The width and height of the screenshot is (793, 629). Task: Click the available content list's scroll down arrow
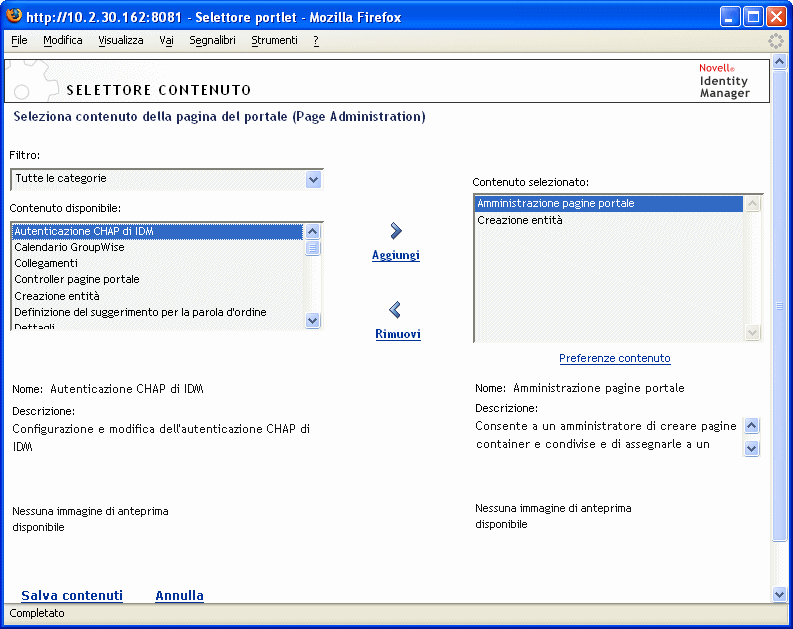[x=313, y=320]
